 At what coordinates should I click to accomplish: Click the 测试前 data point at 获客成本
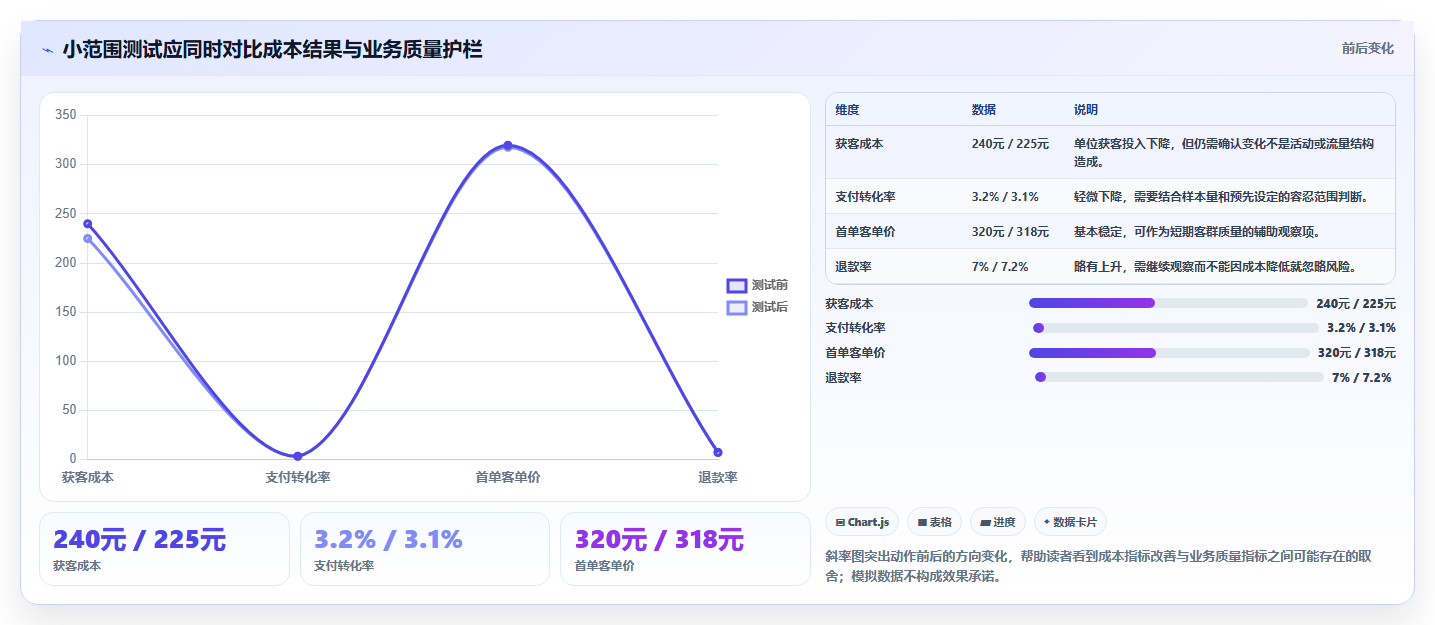point(88,224)
